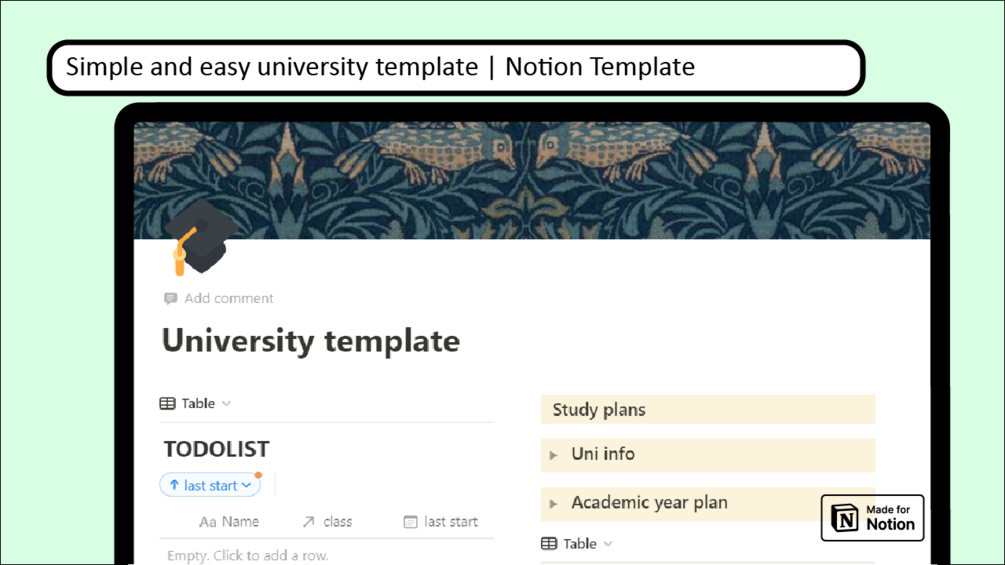Open the Table view dropdown above TODOLIST

click(x=227, y=403)
